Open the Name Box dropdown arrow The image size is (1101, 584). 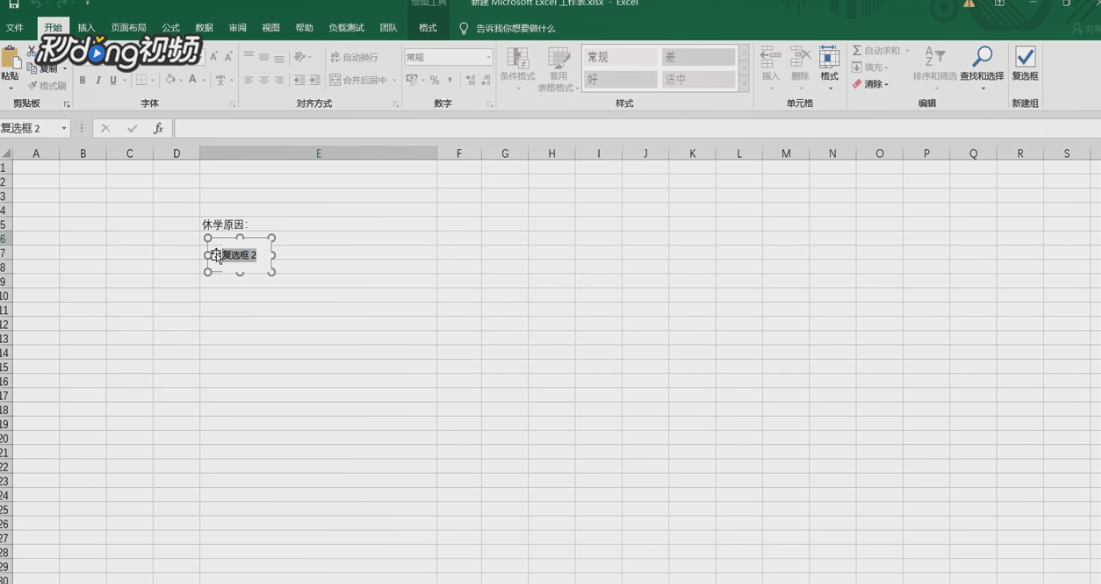(x=64, y=128)
